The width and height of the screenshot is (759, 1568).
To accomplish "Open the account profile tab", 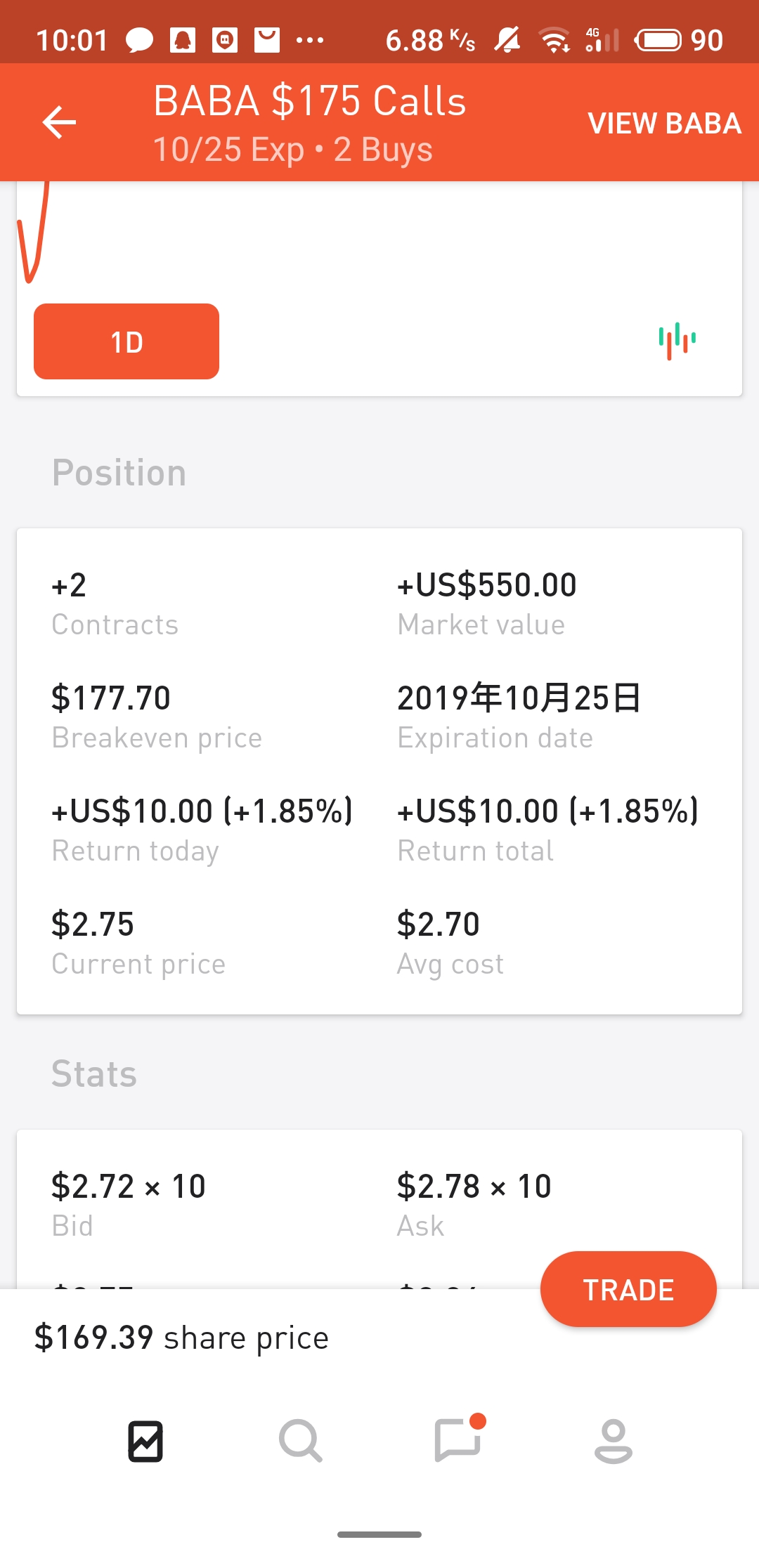I will [x=614, y=1442].
